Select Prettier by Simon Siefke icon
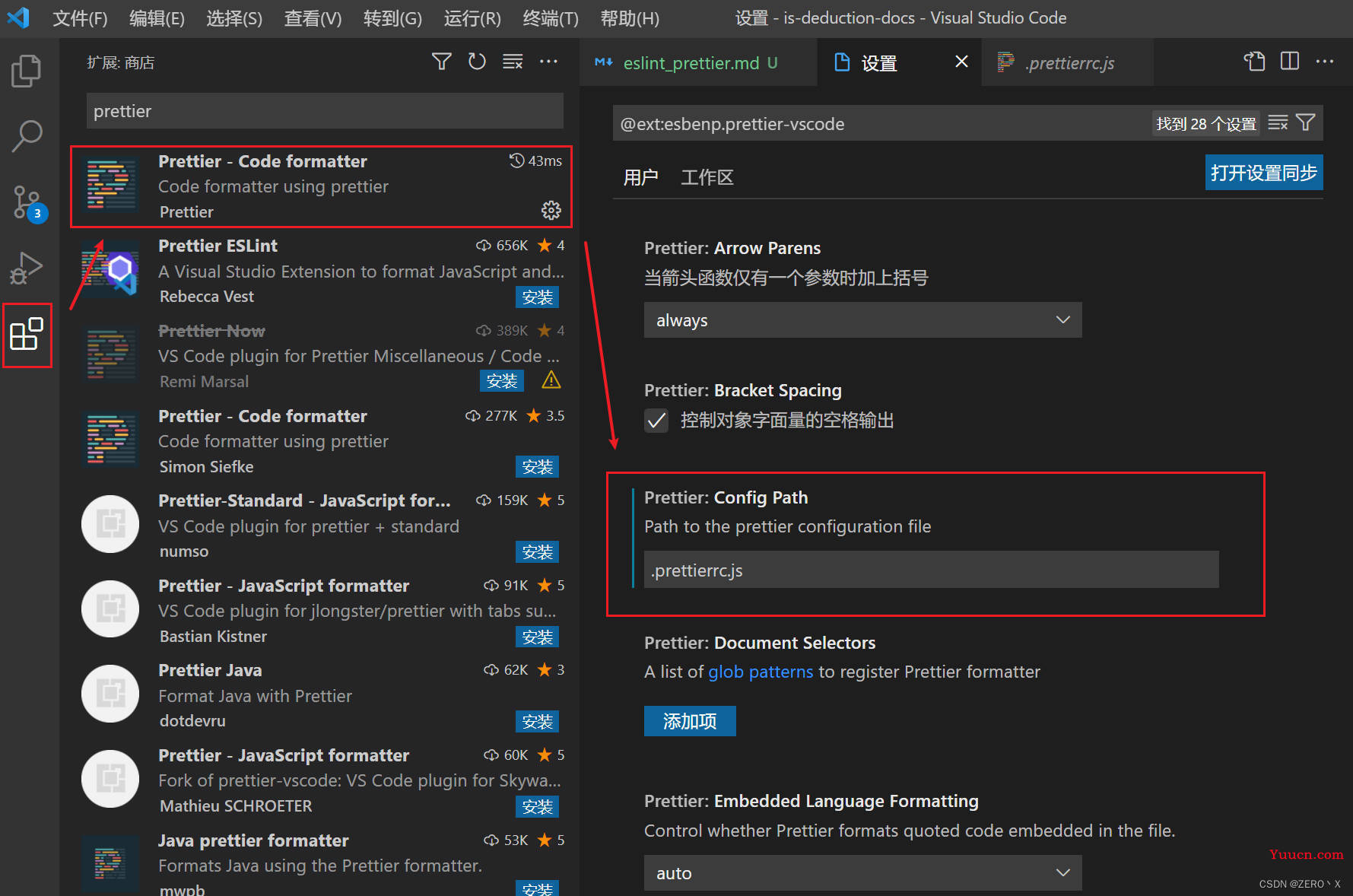Screen dimensions: 1353x896 click(110, 440)
